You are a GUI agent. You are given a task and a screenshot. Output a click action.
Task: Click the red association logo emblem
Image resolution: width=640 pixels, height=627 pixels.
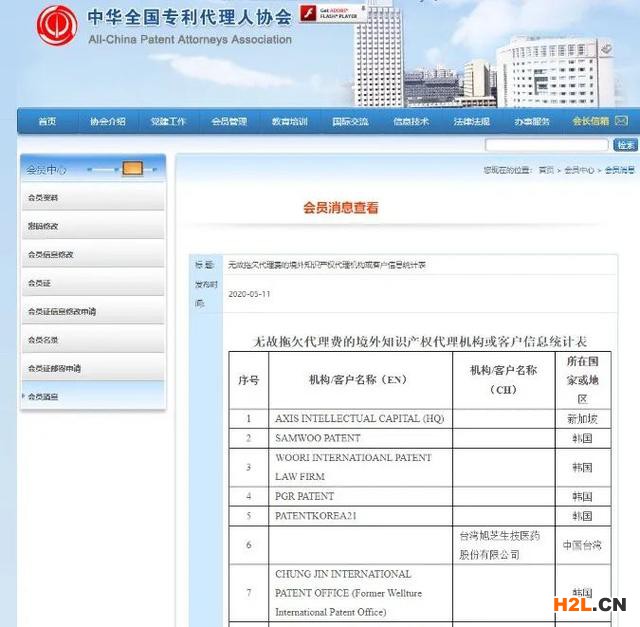[x=57, y=26]
